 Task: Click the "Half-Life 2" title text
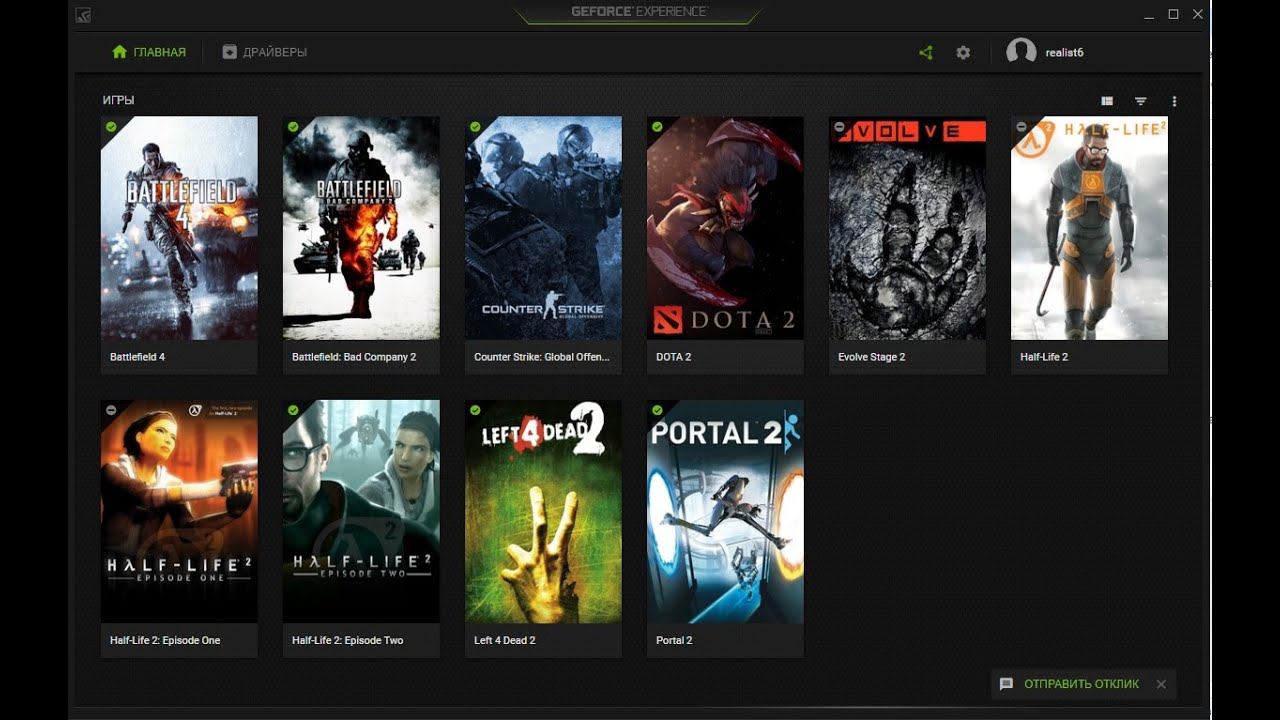[x=1044, y=357]
